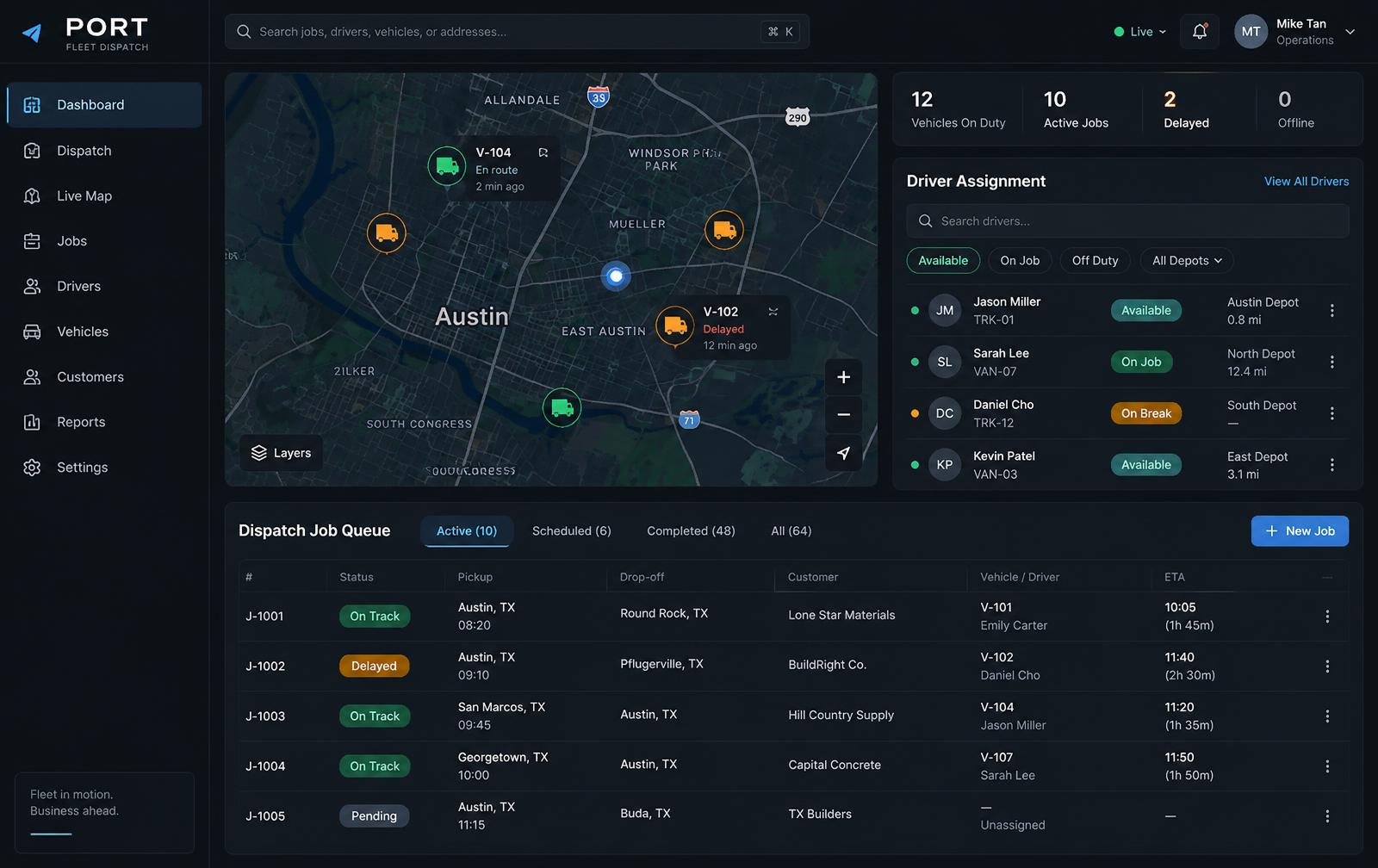1378x868 pixels.
Task: Open Reports in the sidebar
Action: point(104,422)
